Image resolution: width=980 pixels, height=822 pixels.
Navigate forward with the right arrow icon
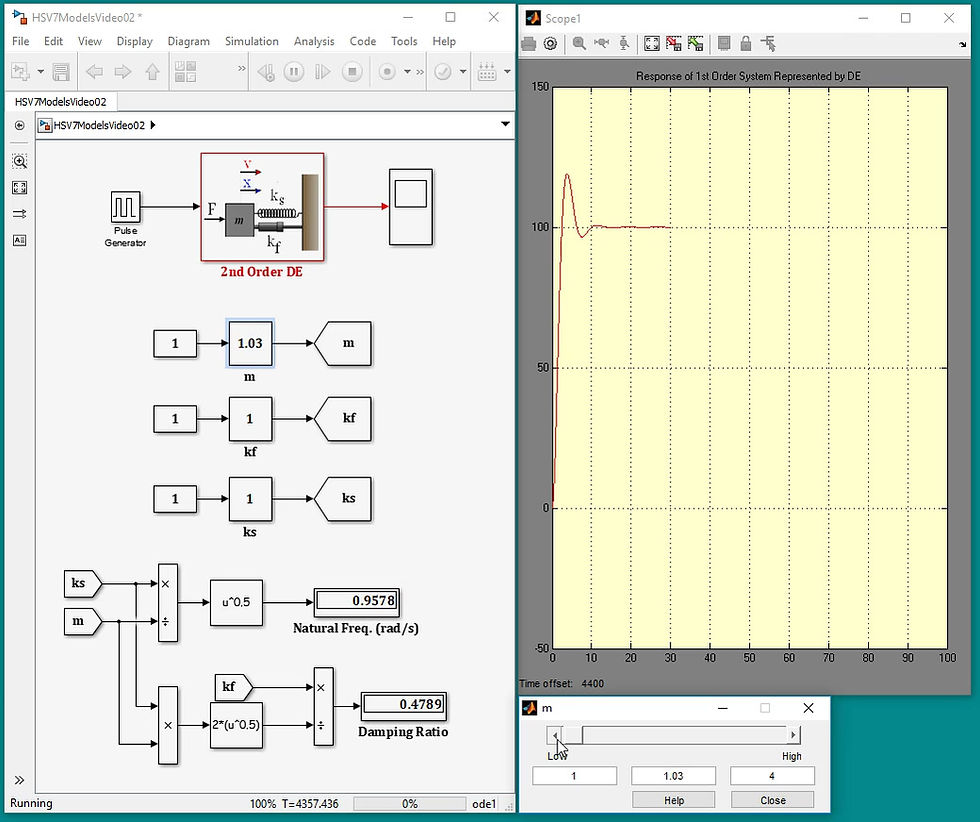tap(123, 72)
